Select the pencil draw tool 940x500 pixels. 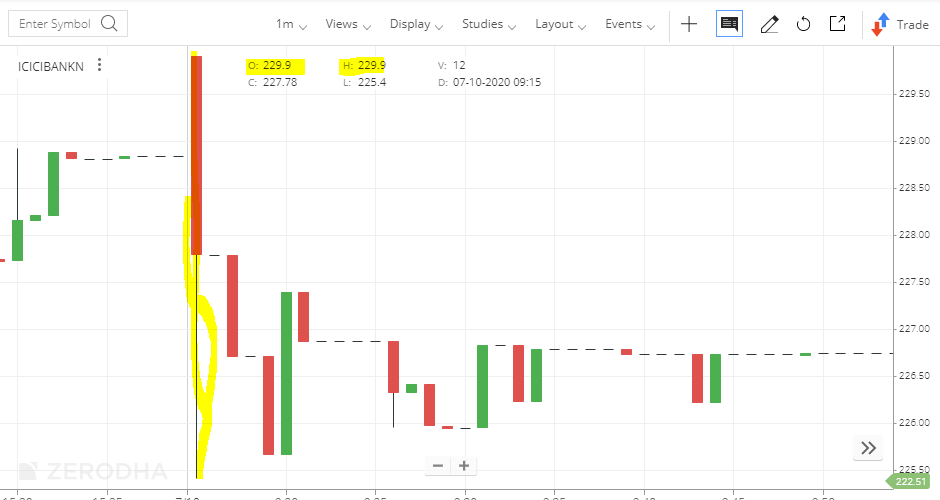(x=769, y=24)
